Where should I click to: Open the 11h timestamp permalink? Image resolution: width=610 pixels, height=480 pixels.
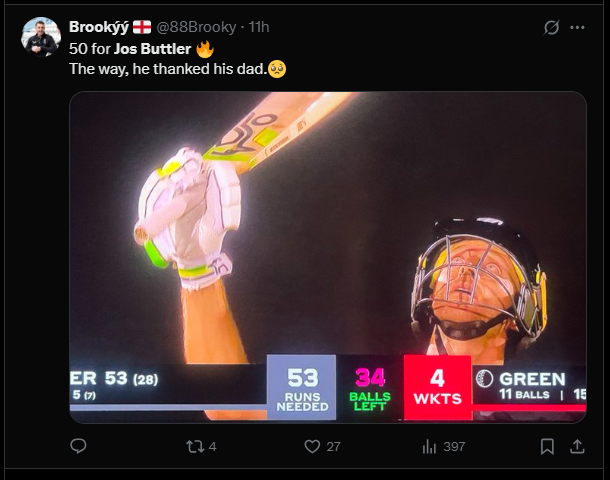(x=258, y=27)
